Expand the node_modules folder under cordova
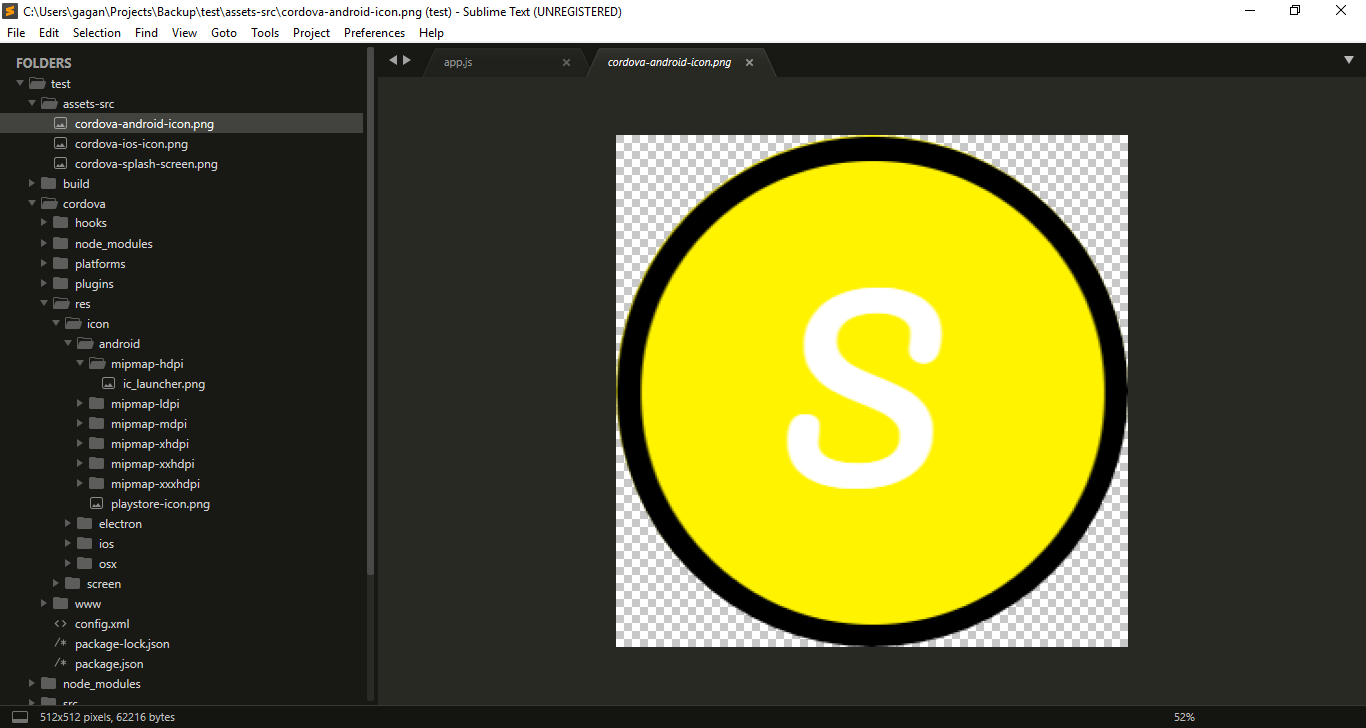1366x728 pixels. pyautogui.click(x=45, y=244)
